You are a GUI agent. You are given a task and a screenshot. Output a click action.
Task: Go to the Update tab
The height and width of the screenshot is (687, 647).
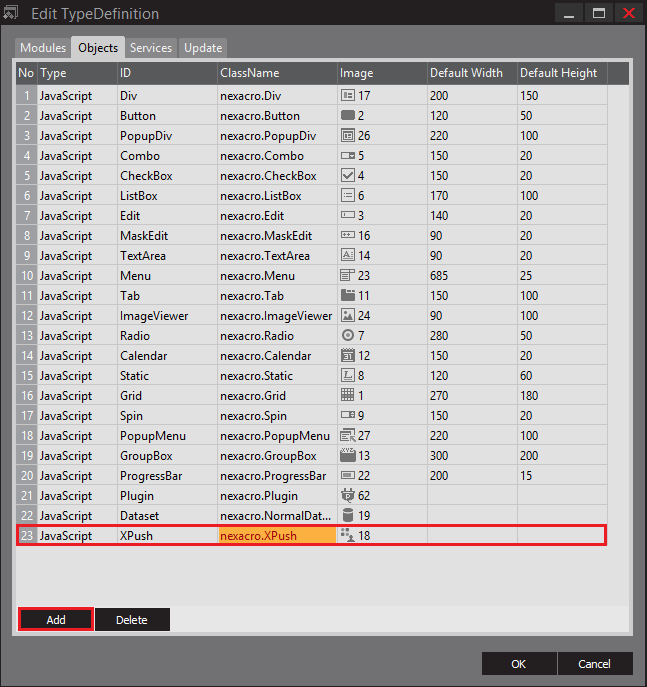(203, 48)
